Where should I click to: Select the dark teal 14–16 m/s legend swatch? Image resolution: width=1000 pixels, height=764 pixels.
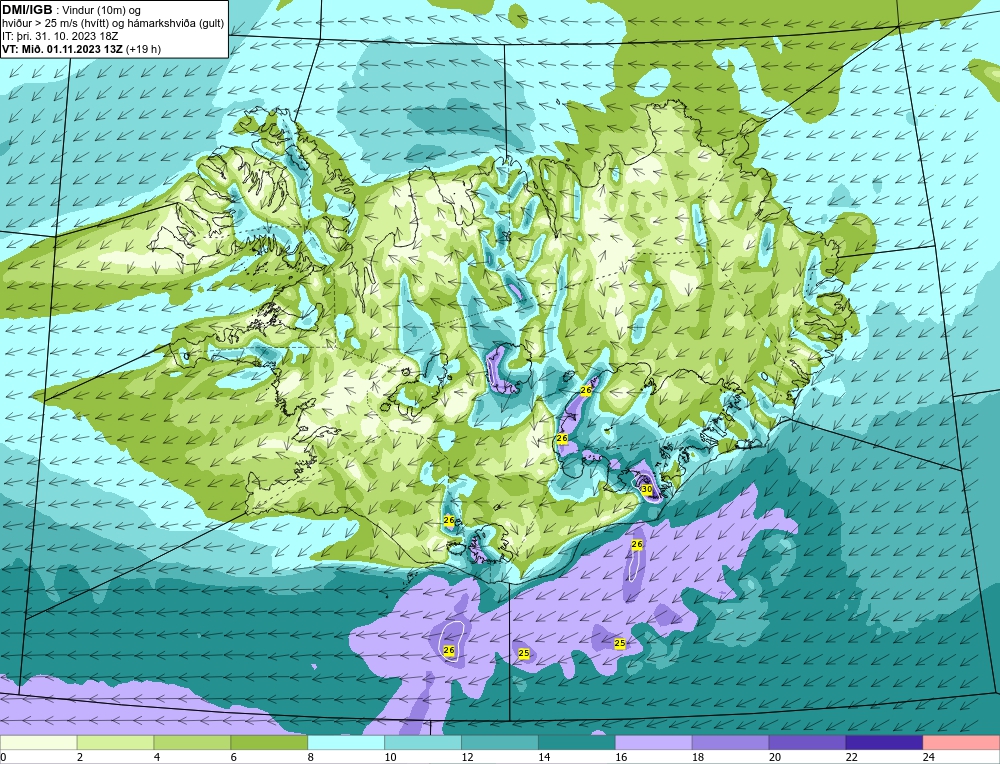577,743
